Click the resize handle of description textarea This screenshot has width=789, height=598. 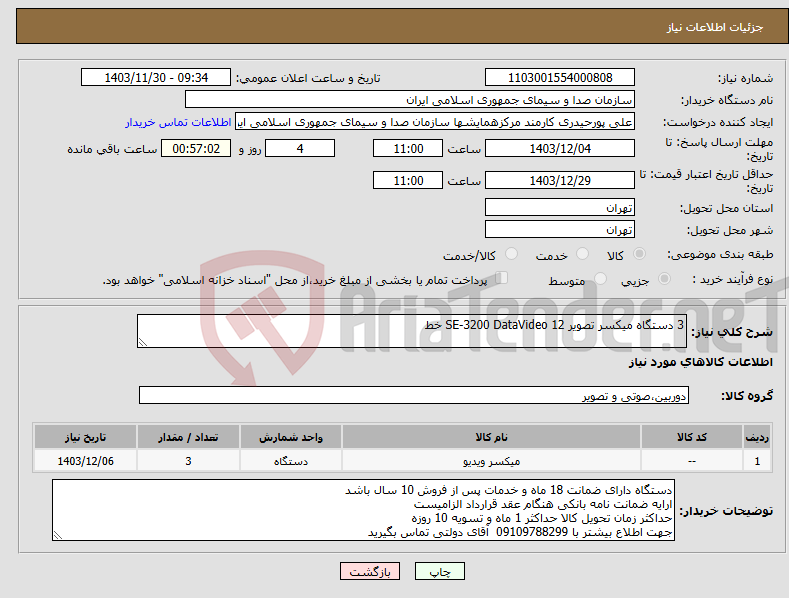[x=143, y=342]
